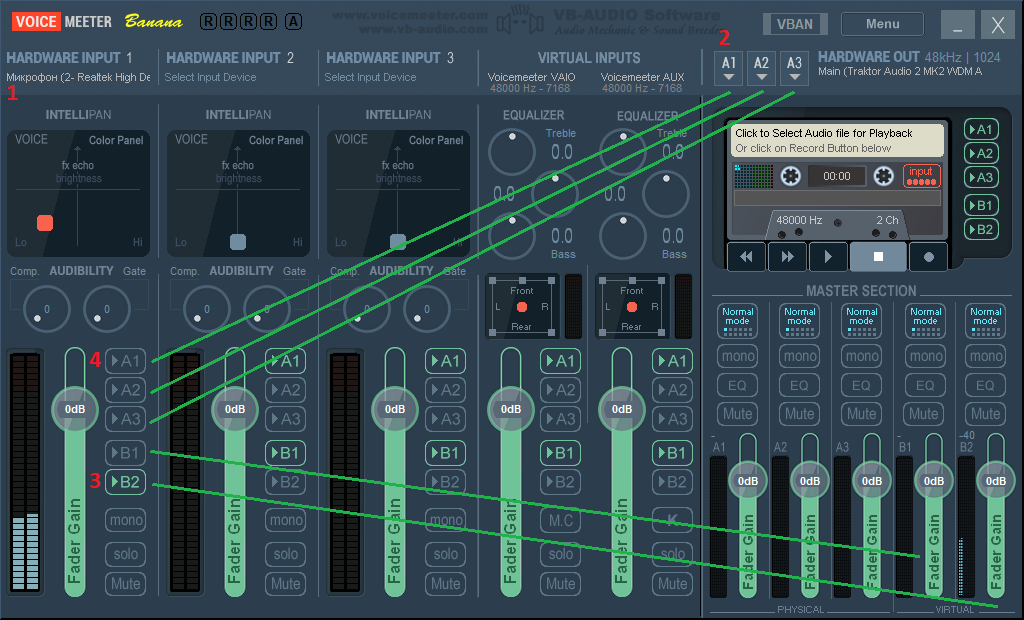This screenshot has width=1024, height=620.
Task: Toggle recorder output to A3 bus
Action: point(981,177)
